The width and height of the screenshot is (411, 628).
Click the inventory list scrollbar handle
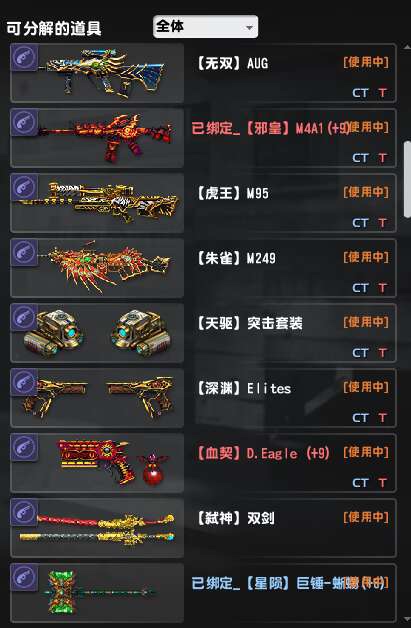pos(407,179)
